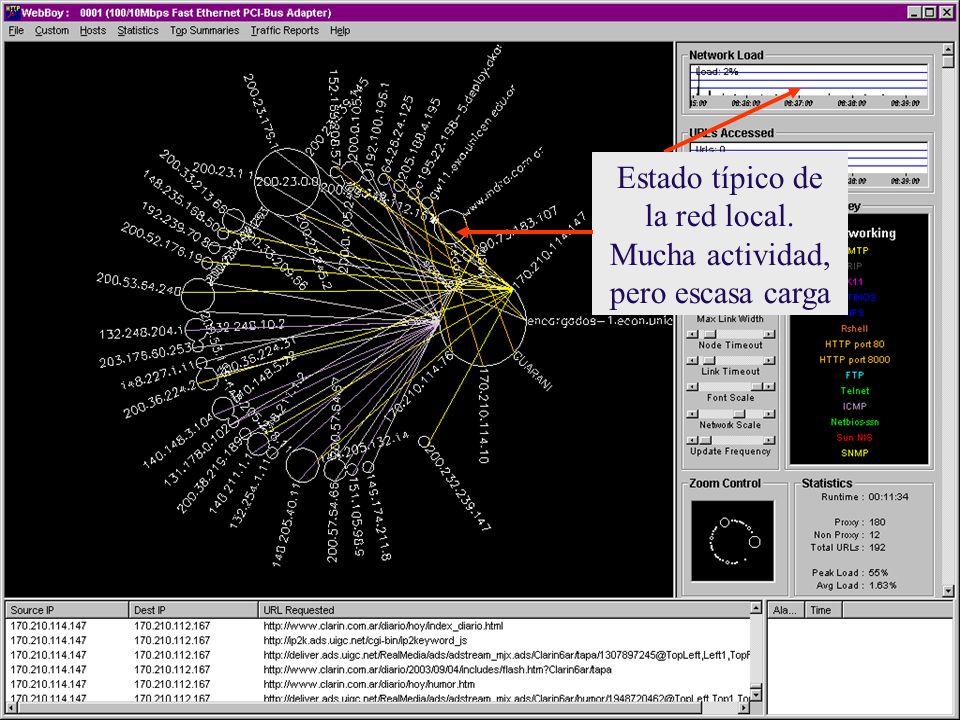Increase Network Scale with its right arrow
Viewport: 960px width, 720px height.
click(769, 414)
